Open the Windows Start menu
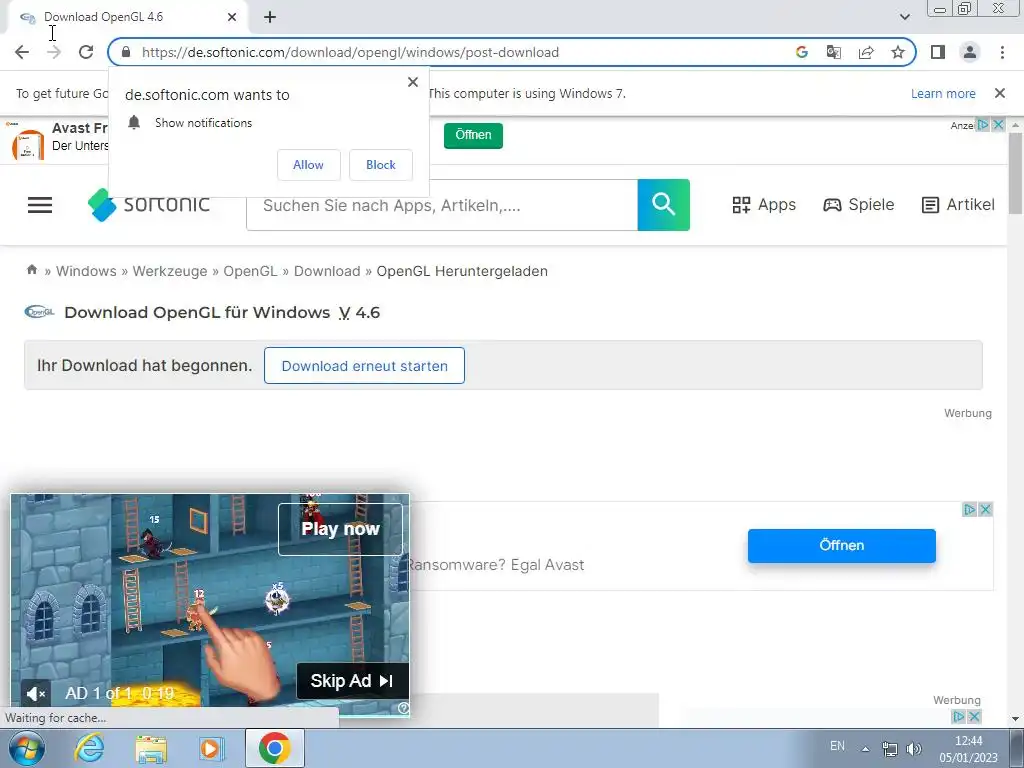Viewport: 1024px width, 768px height. click(26, 748)
